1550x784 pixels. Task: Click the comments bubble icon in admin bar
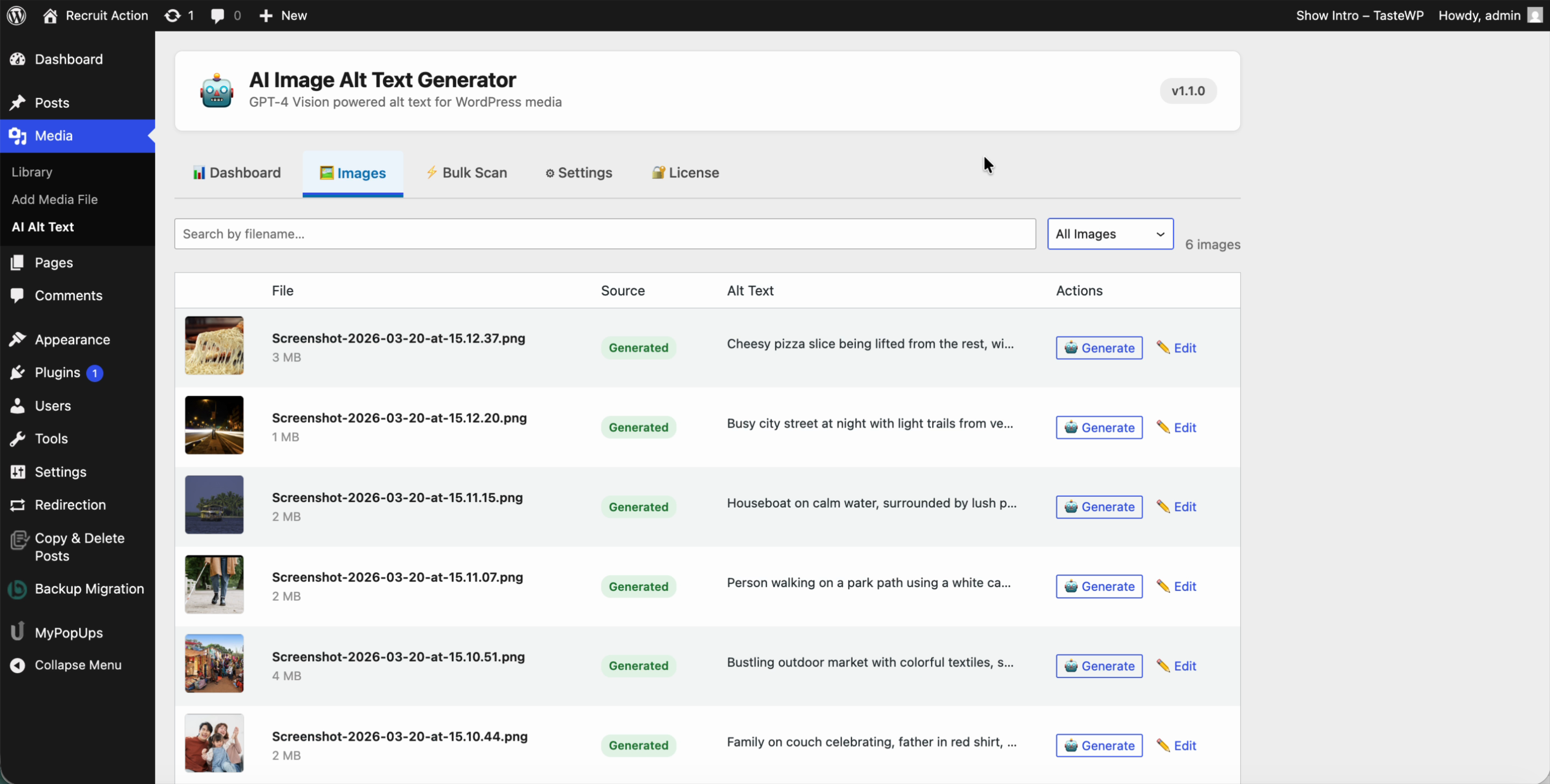tap(218, 16)
